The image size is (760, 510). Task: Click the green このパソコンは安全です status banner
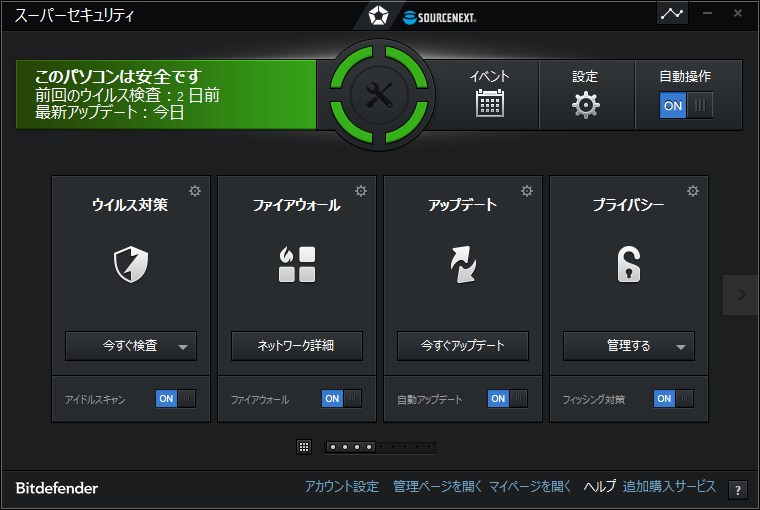click(x=166, y=95)
